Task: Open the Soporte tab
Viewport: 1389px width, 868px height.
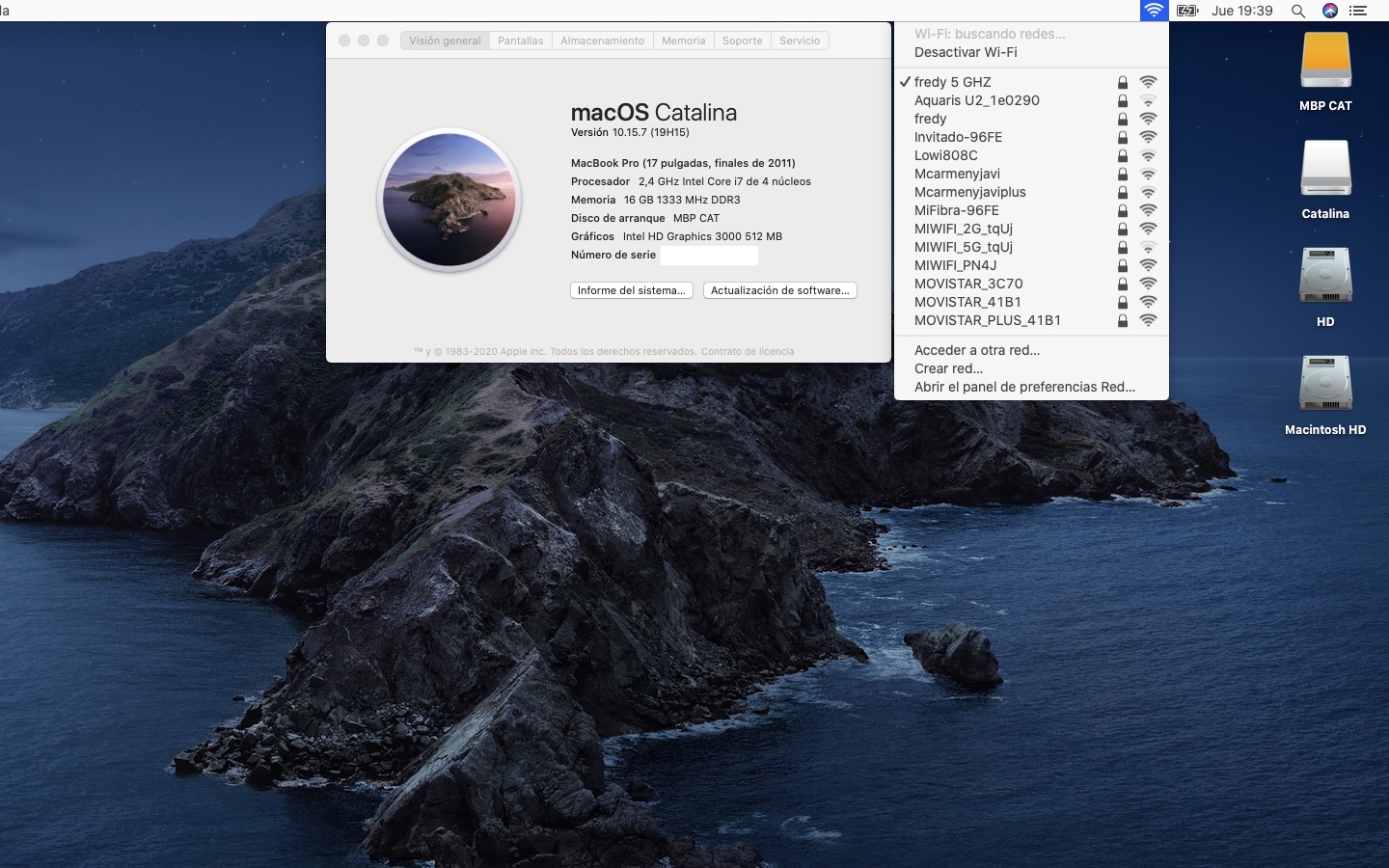Action: pos(742,41)
